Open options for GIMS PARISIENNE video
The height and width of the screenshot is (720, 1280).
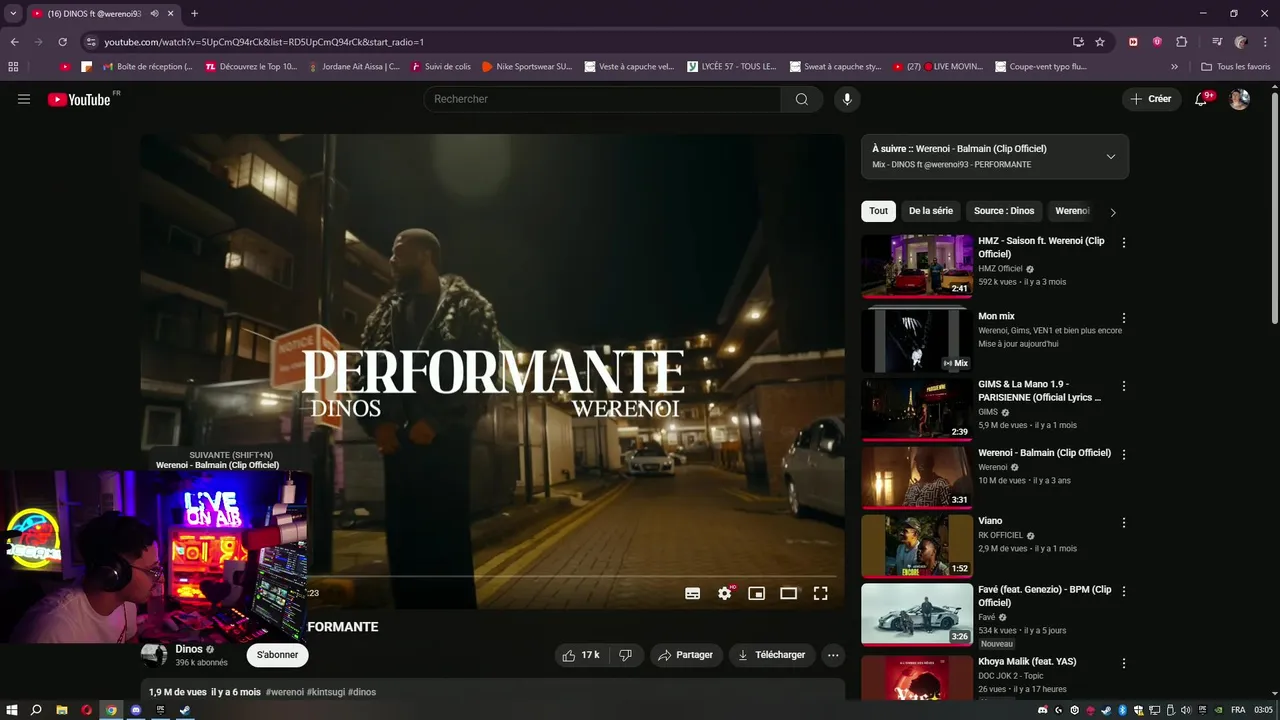(1124, 386)
